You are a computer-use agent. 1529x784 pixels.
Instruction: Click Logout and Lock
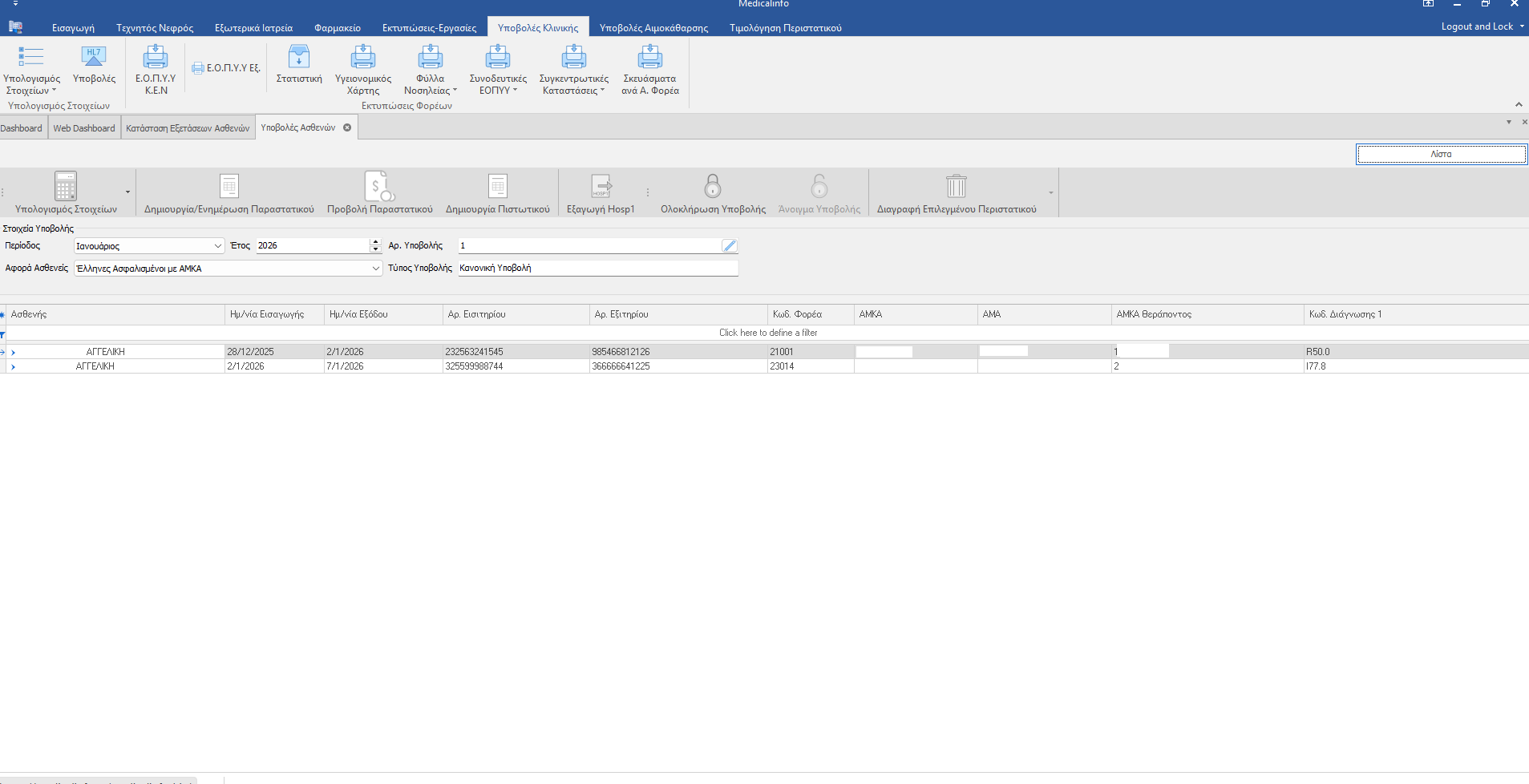pos(1477,26)
